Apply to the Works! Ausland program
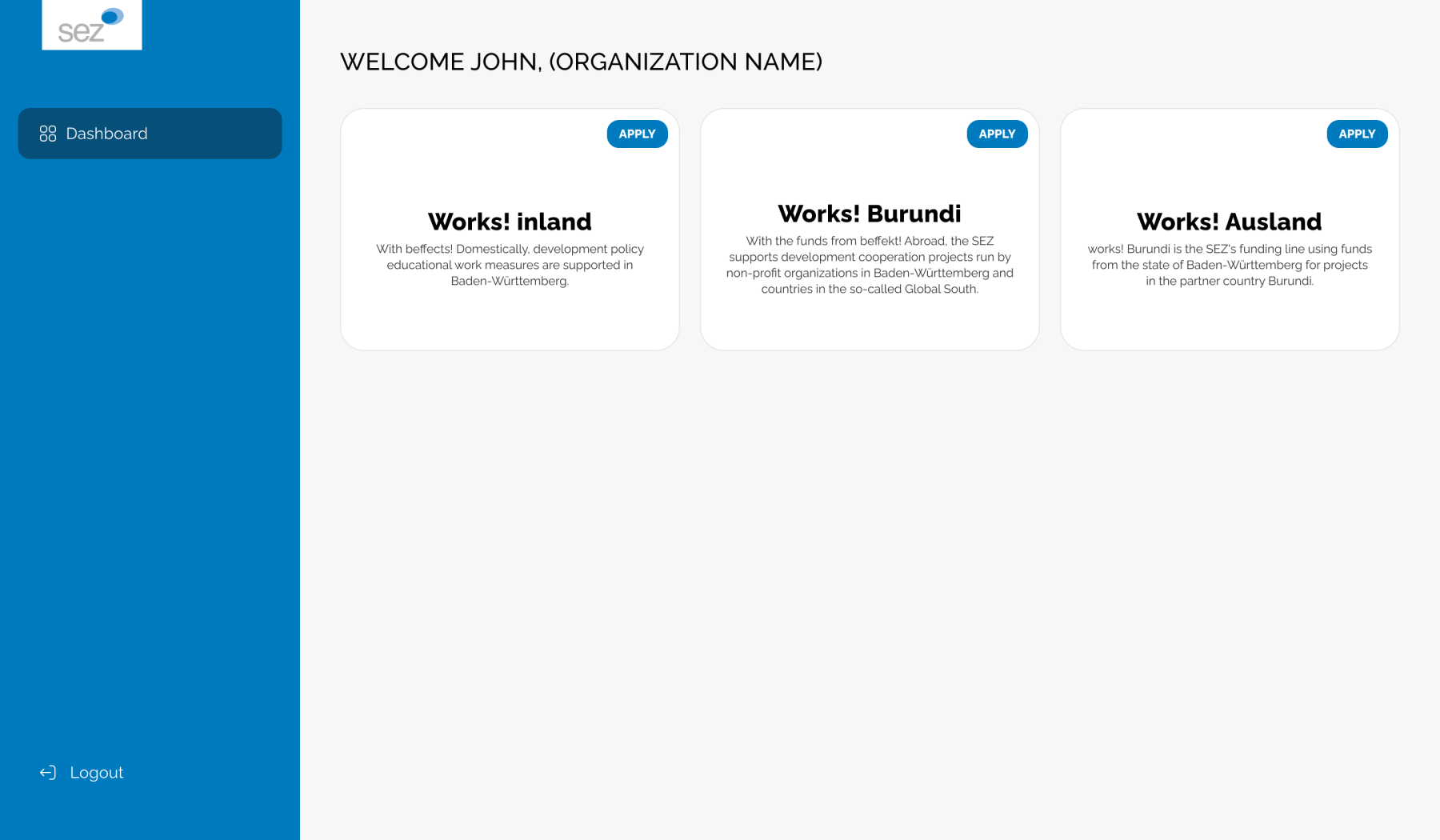The height and width of the screenshot is (840, 1440). coord(1357,134)
